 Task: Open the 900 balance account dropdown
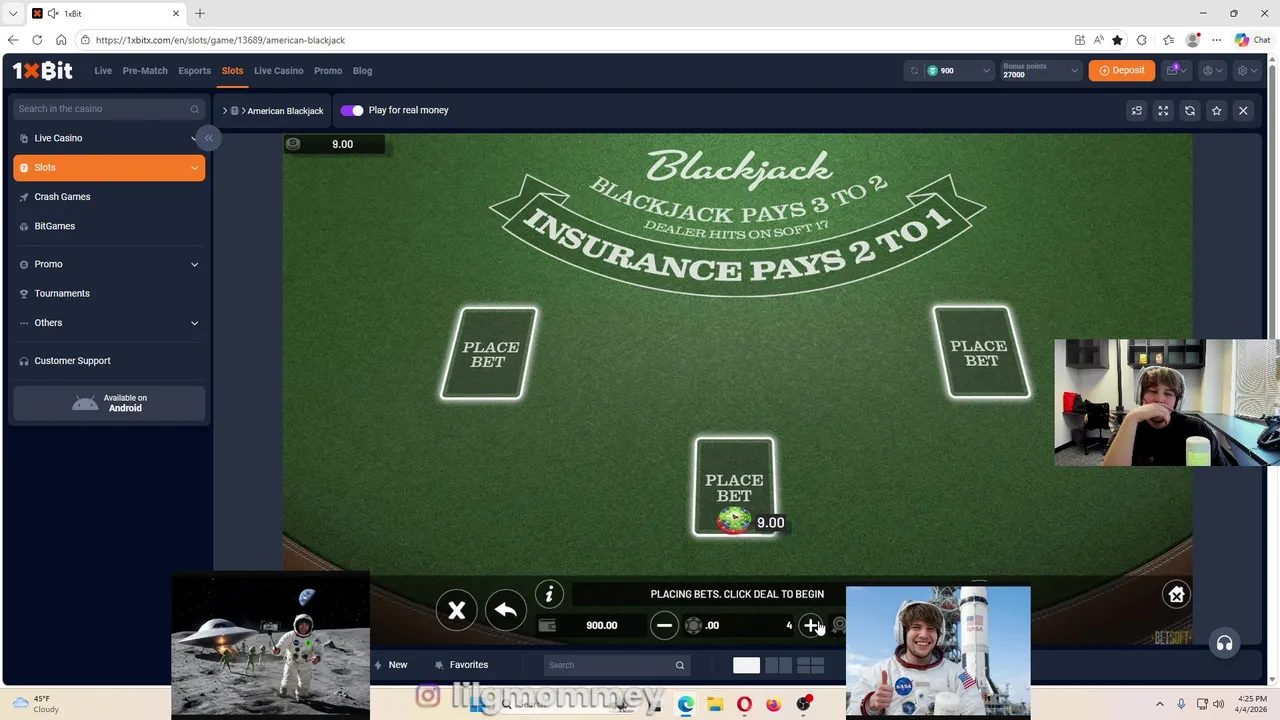pyautogui.click(x=958, y=71)
